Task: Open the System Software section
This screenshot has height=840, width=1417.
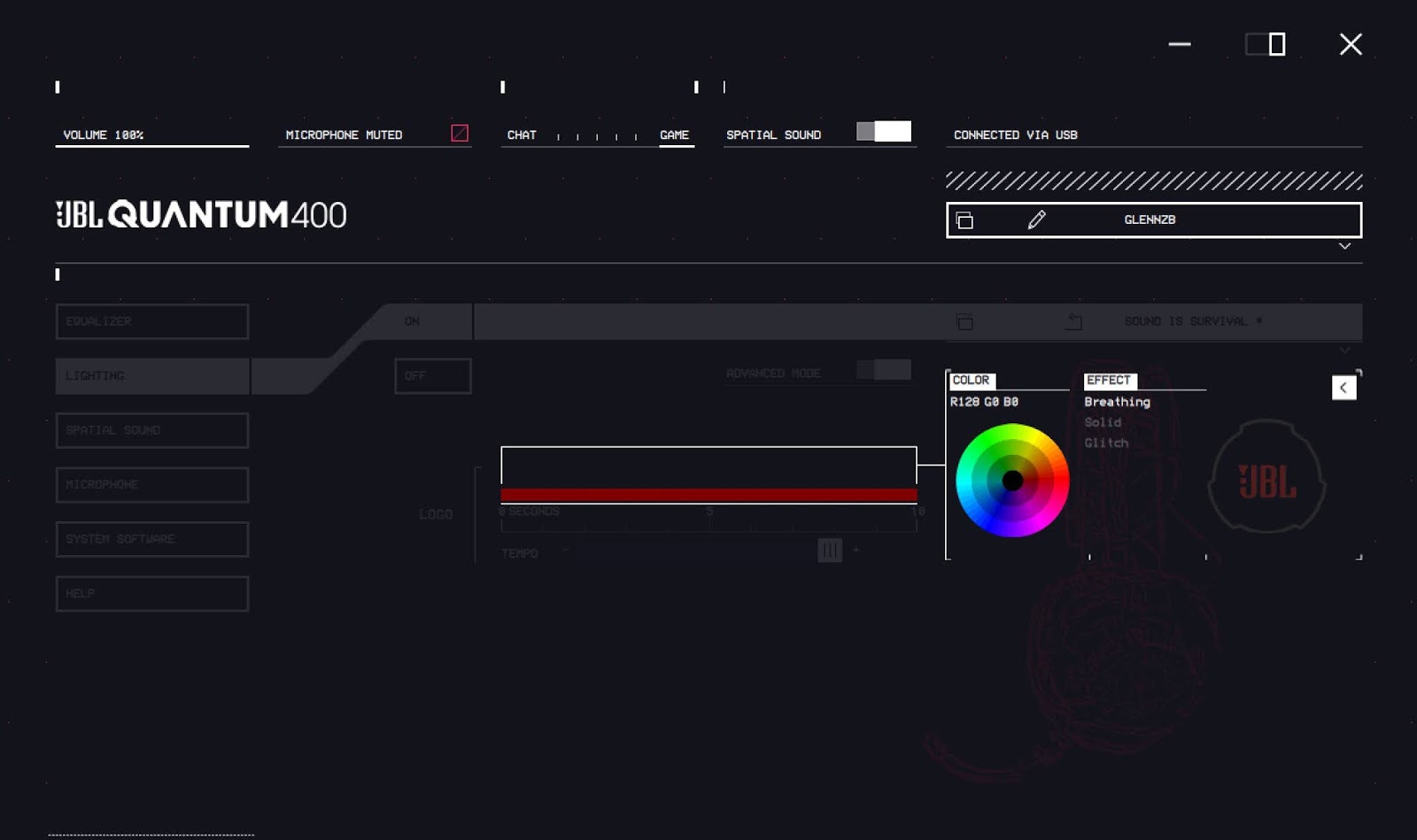Action: 152,539
